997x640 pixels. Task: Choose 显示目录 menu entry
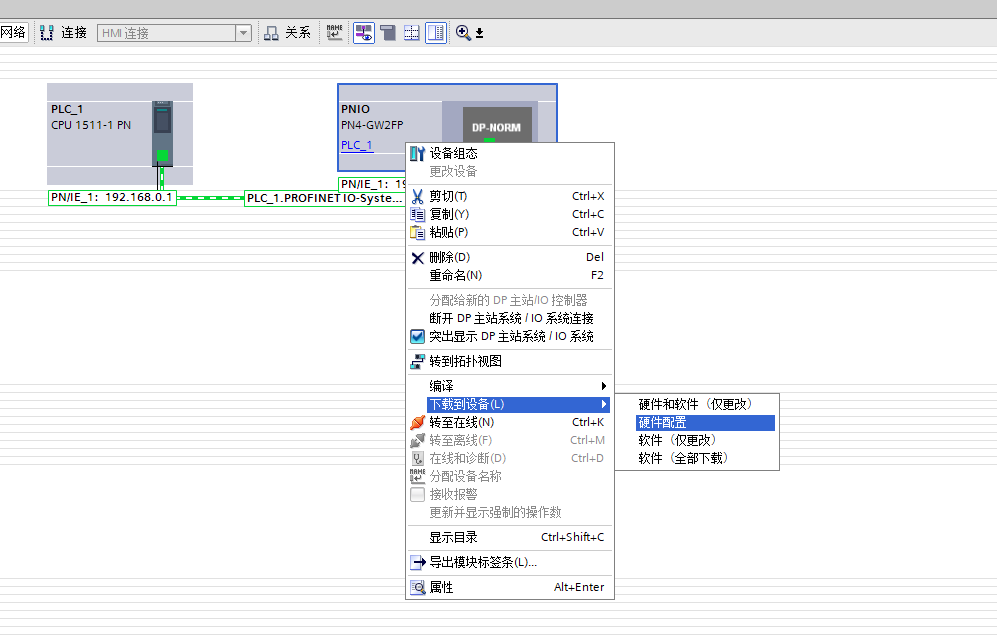(x=510, y=537)
